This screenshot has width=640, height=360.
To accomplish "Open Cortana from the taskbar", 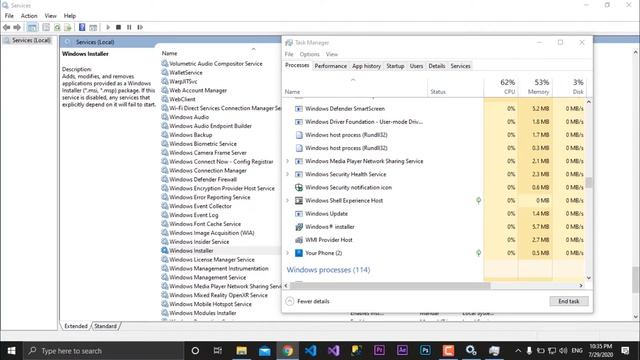I will [x=195, y=351].
